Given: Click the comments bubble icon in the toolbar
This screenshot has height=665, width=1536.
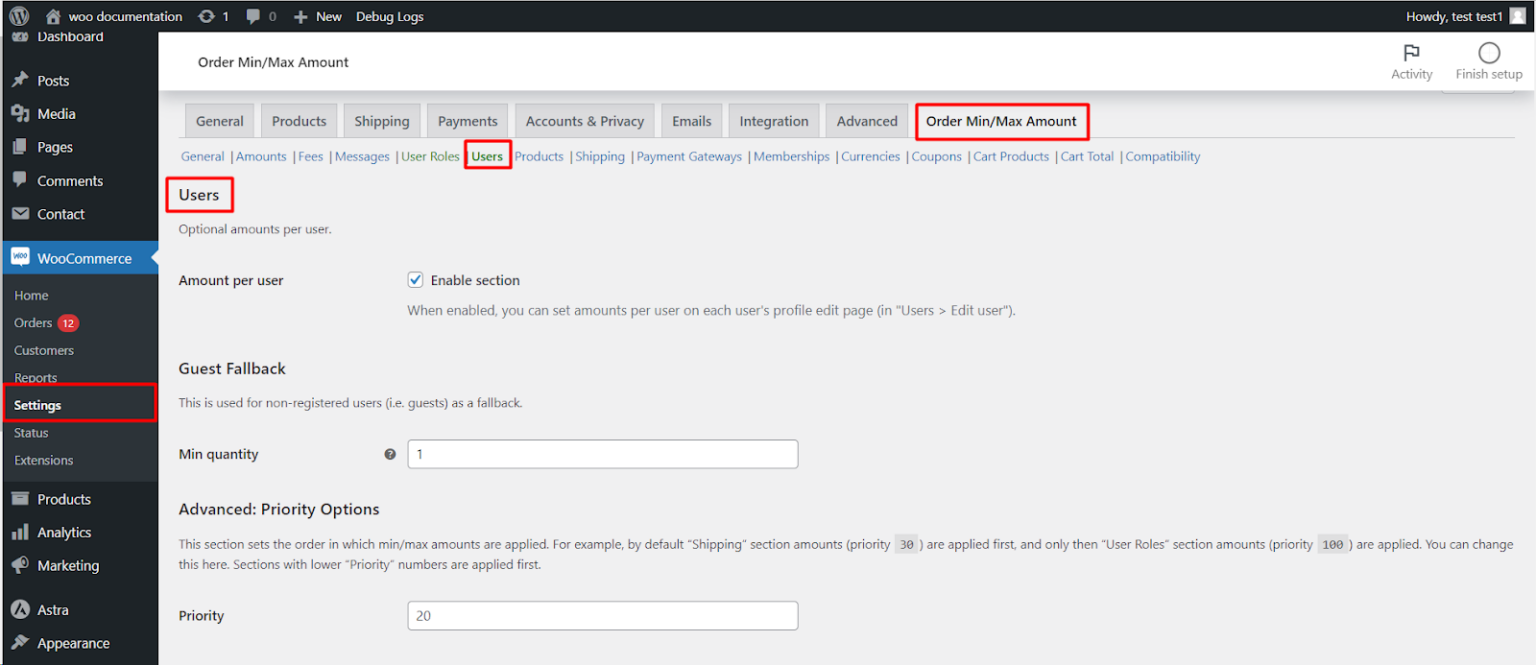Looking at the screenshot, I should (x=252, y=16).
